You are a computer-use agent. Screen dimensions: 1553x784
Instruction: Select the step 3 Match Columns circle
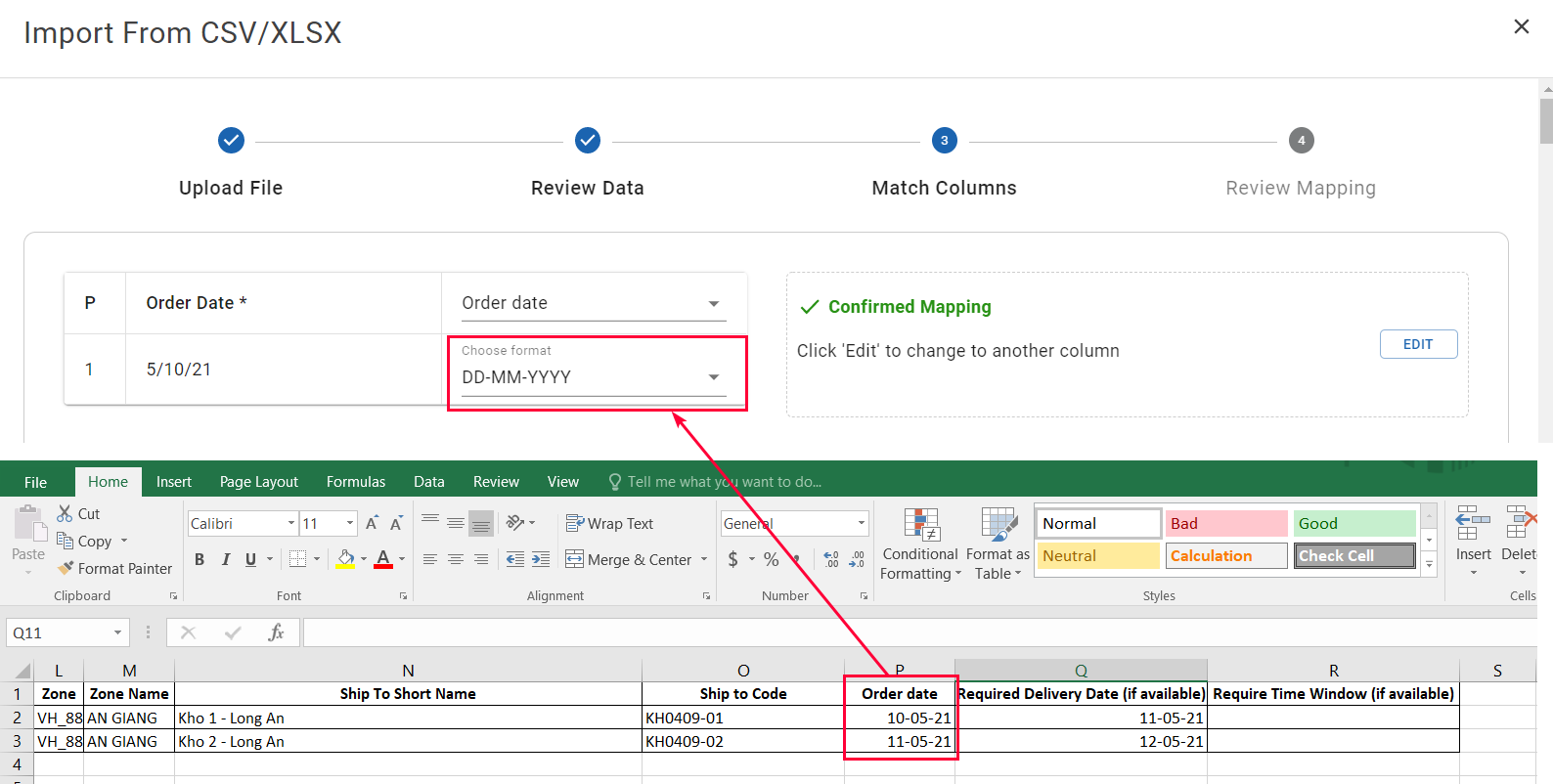click(x=945, y=141)
